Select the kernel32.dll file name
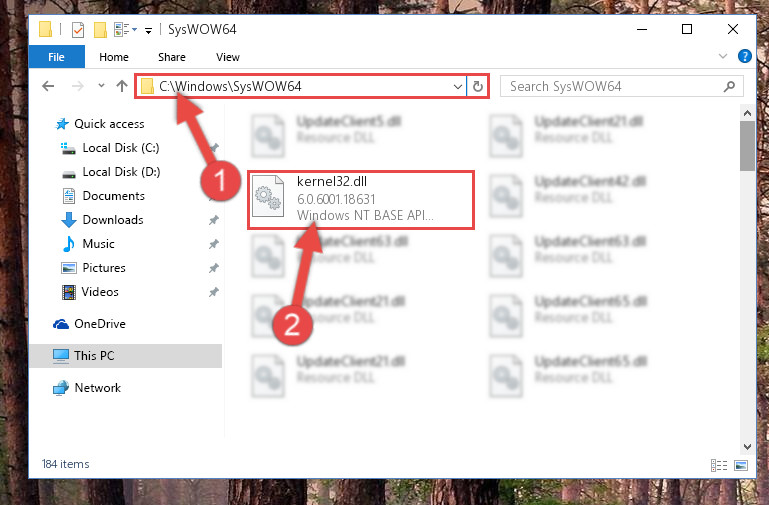The height and width of the screenshot is (505, 769). tap(332, 181)
